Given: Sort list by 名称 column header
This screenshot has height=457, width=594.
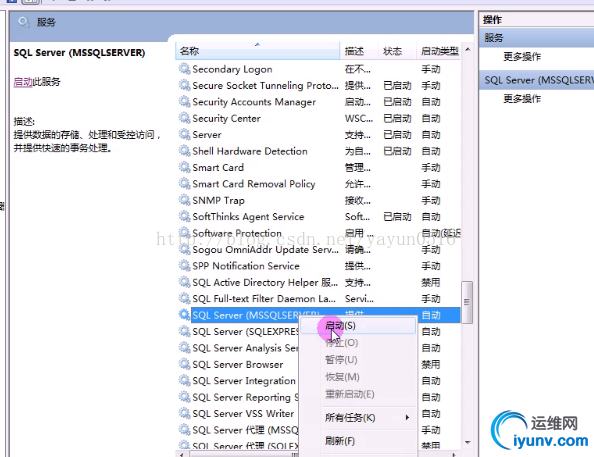Looking at the screenshot, I should click(258, 51).
